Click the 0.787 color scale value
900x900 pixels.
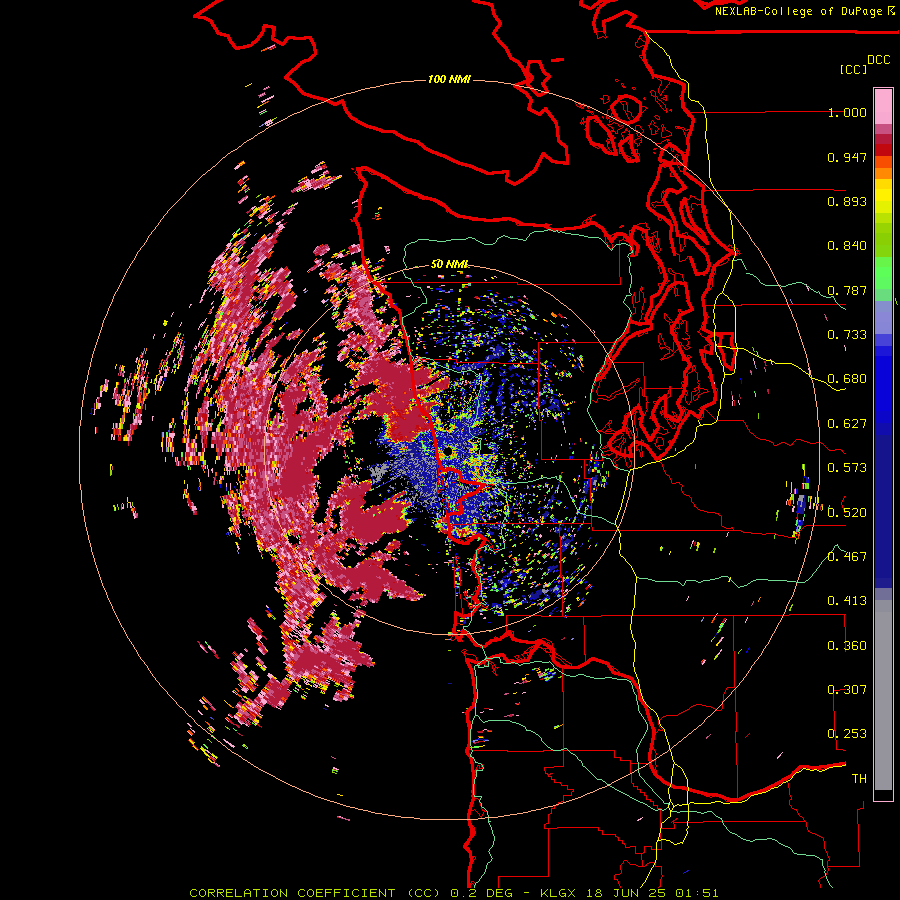847,290
